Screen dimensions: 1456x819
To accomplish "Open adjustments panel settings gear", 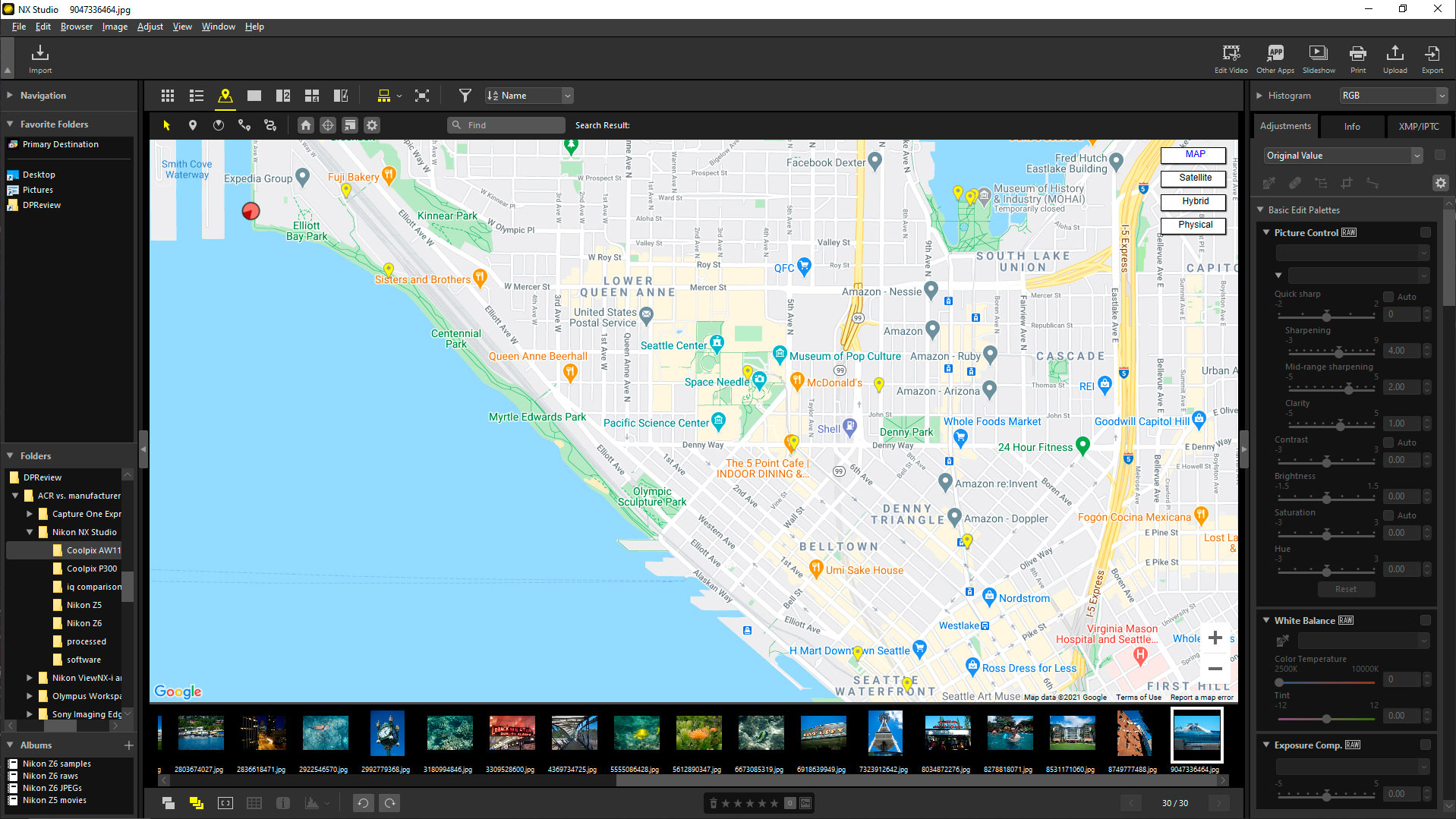I will pyautogui.click(x=1440, y=183).
